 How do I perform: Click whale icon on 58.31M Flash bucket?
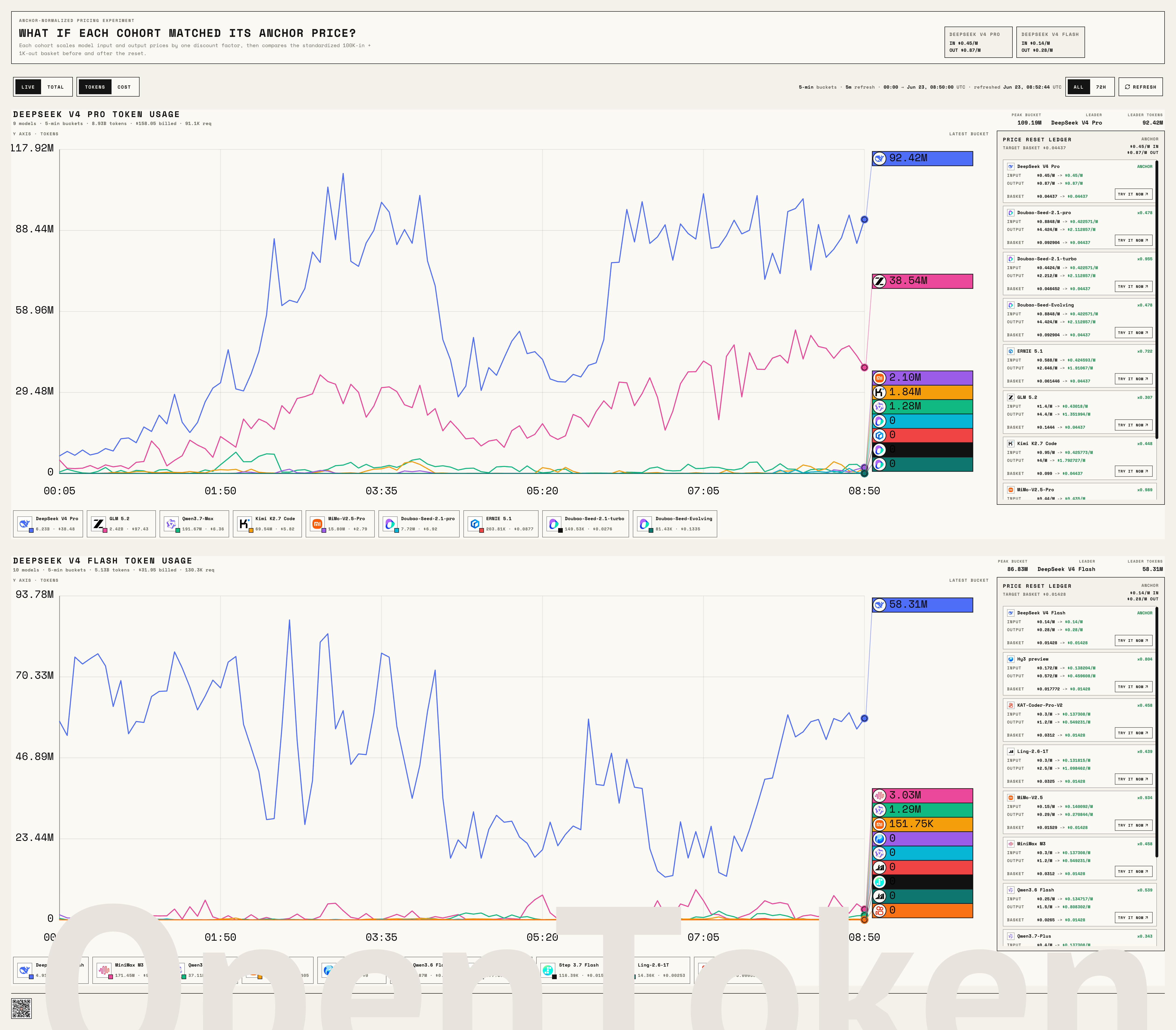point(879,605)
